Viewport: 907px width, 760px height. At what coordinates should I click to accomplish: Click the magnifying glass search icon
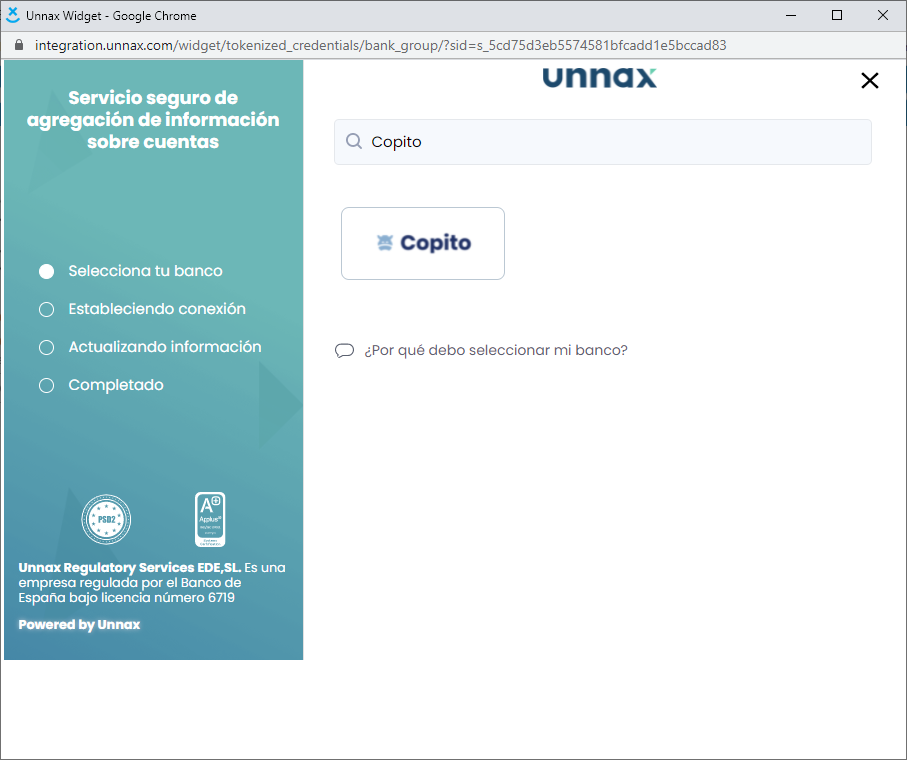(353, 141)
